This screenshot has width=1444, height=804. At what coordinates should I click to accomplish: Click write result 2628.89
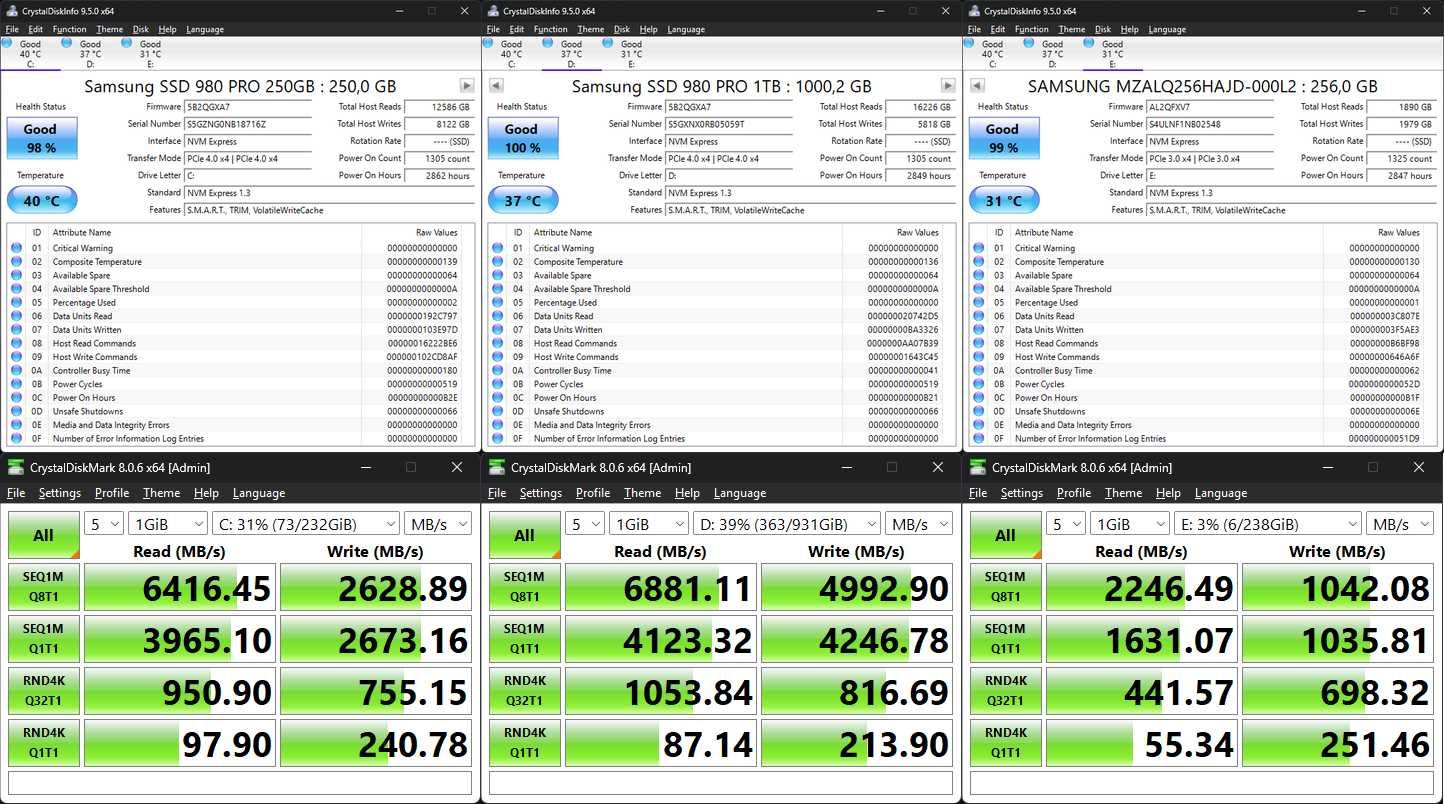tap(376, 588)
